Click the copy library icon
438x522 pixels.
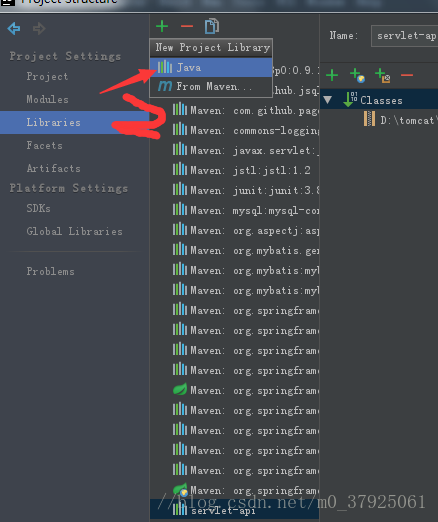point(212,26)
